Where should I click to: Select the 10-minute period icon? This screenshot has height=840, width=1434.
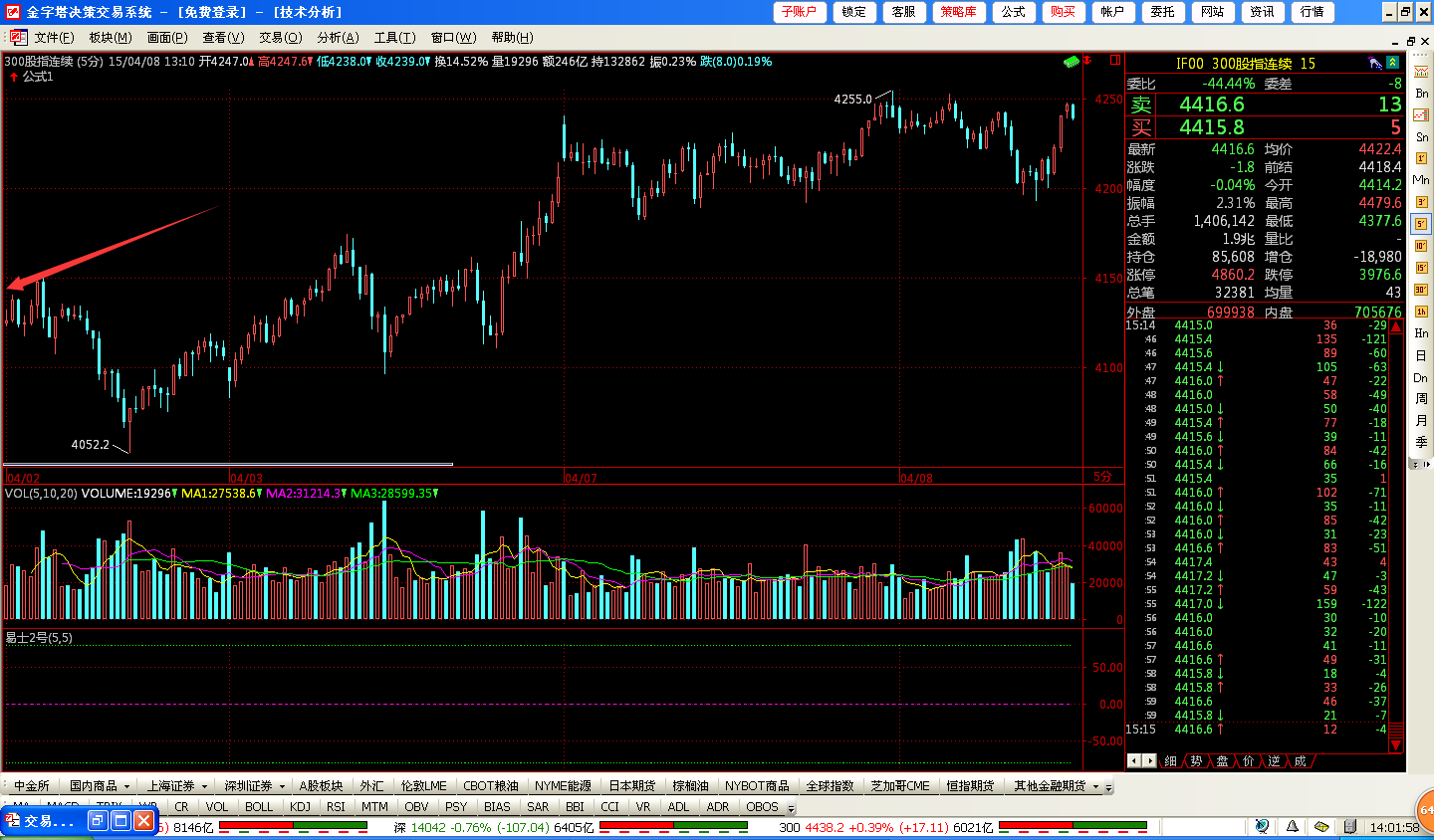coord(1421,246)
